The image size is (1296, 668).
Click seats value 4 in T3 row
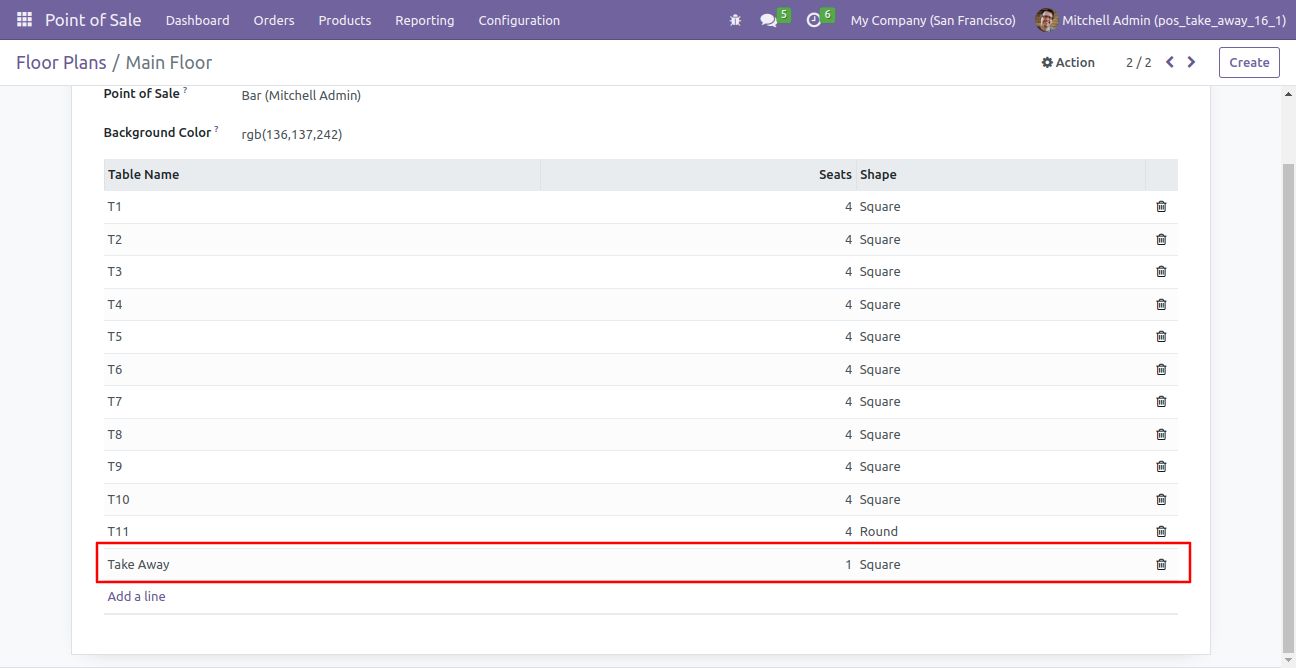849,272
